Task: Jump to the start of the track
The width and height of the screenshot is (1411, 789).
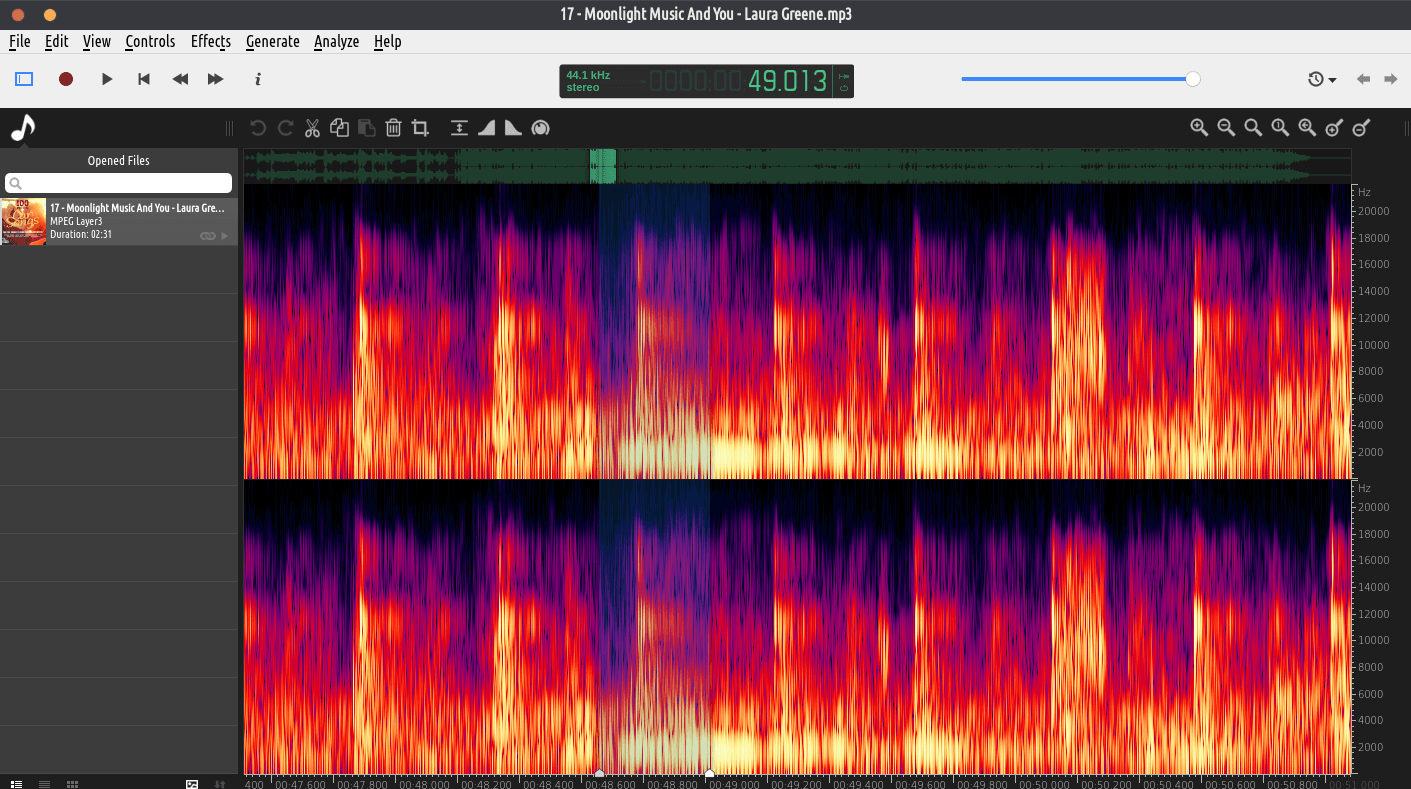Action: 144,79
